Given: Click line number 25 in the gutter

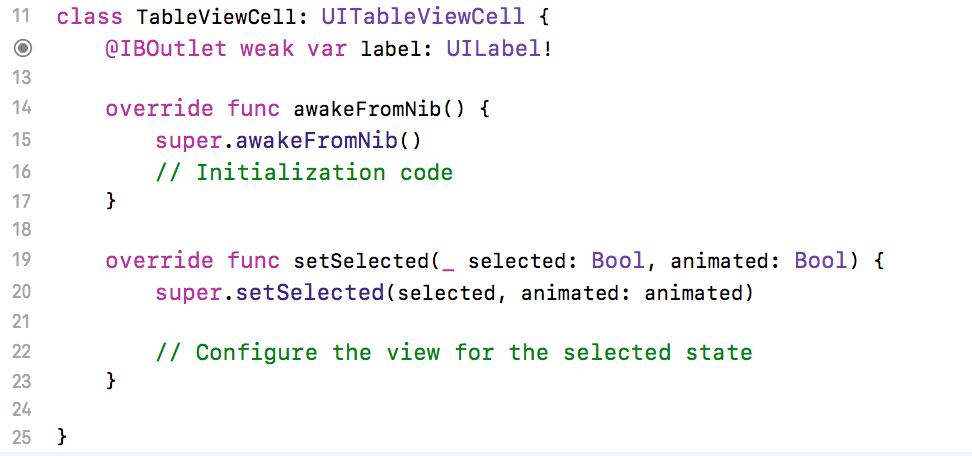Looking at the screenshot, I should (x=21, y=437).
